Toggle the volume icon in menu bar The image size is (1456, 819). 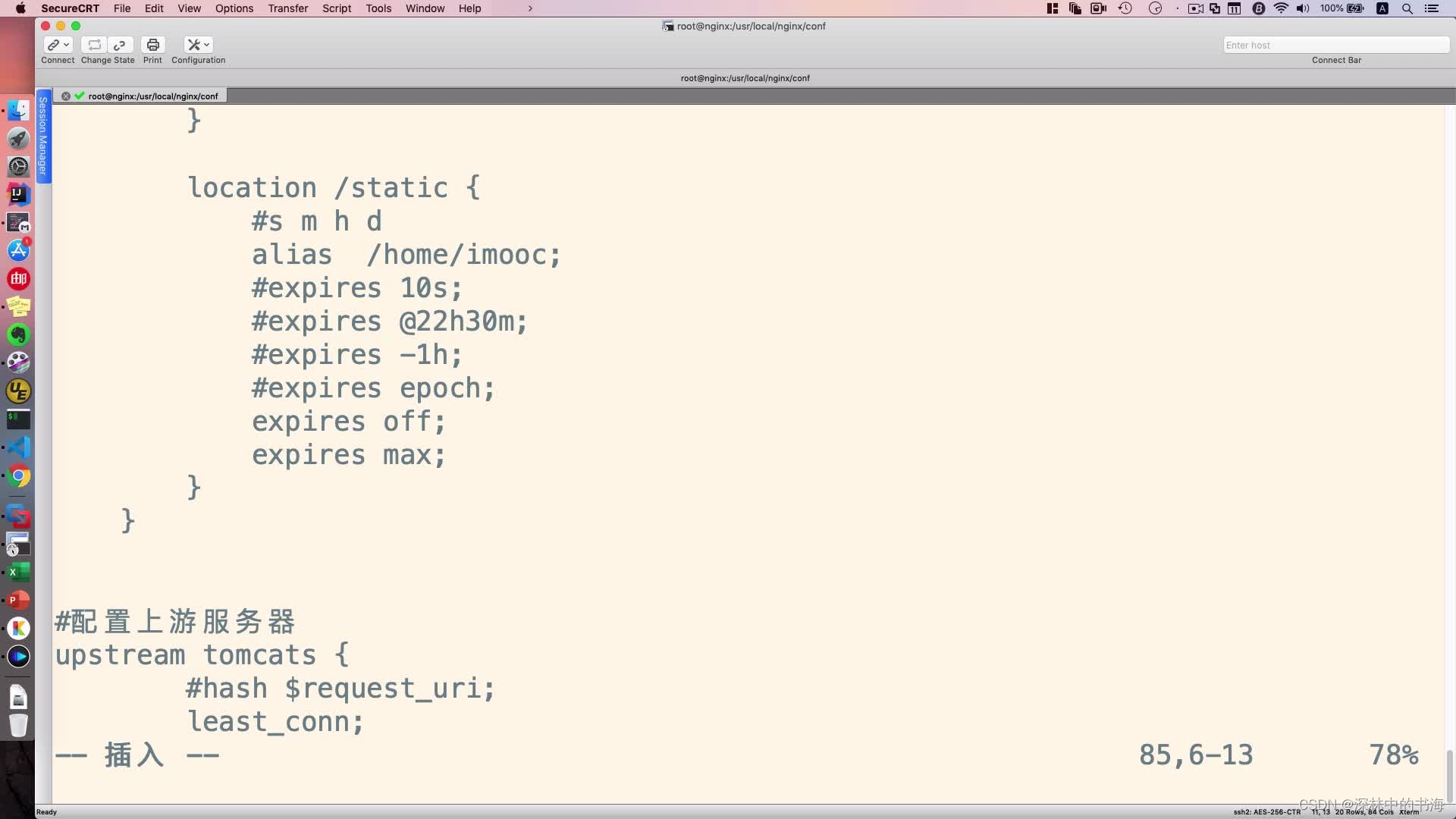tap(1303, 8)
